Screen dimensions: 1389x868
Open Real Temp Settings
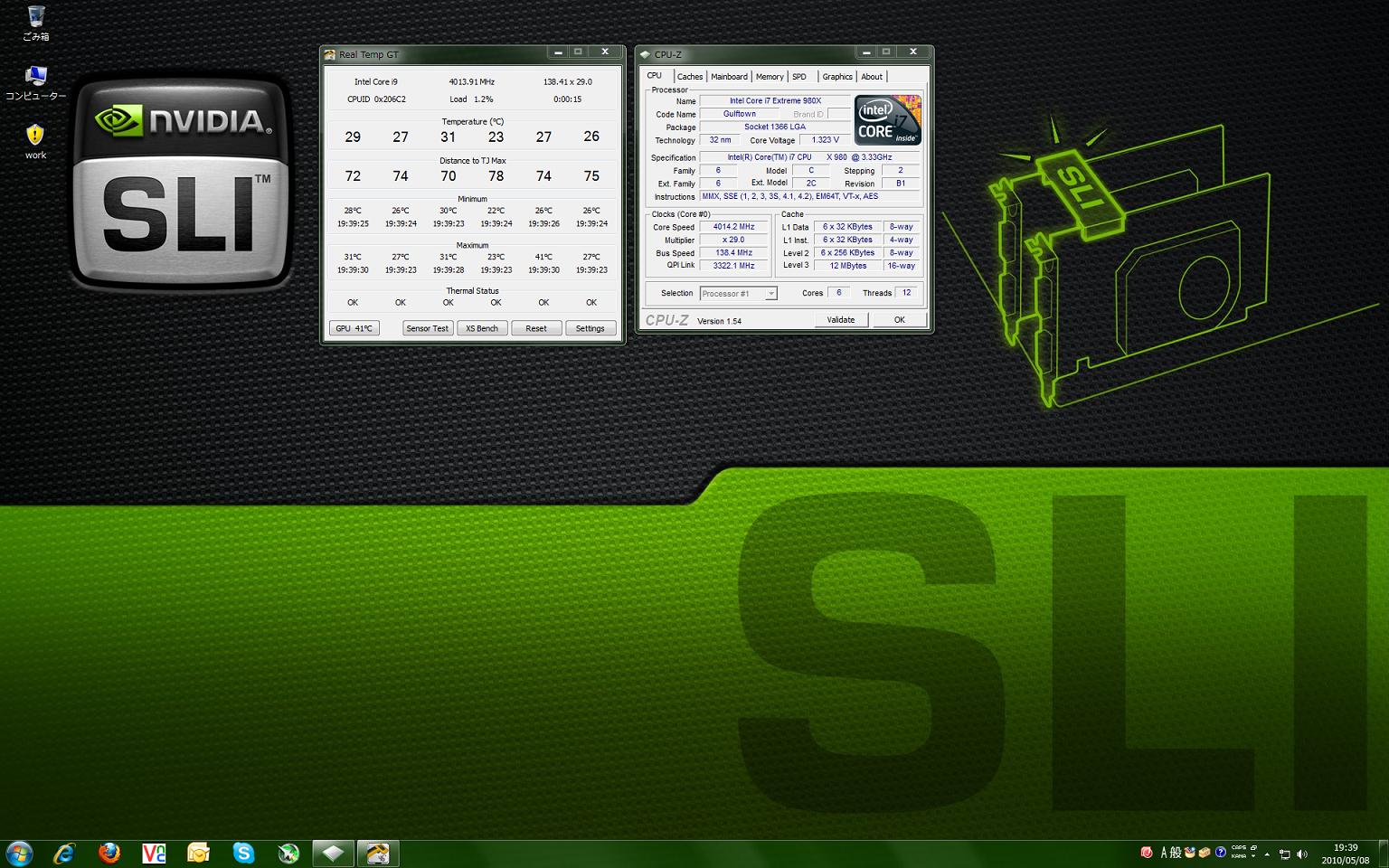[x=591, y=328]
